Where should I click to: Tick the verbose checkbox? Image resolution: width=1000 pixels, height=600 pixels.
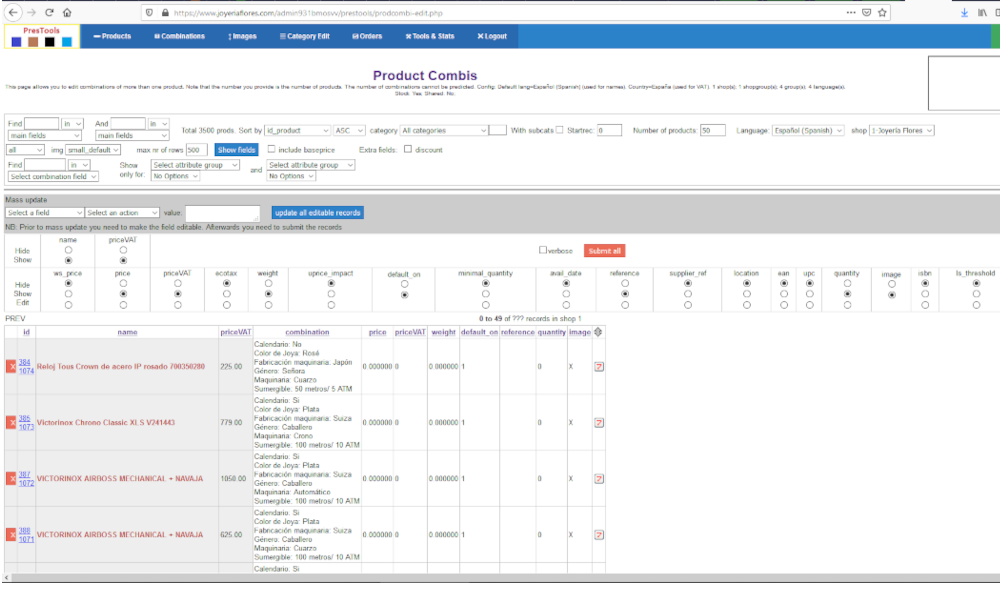[x=543, y=250]
